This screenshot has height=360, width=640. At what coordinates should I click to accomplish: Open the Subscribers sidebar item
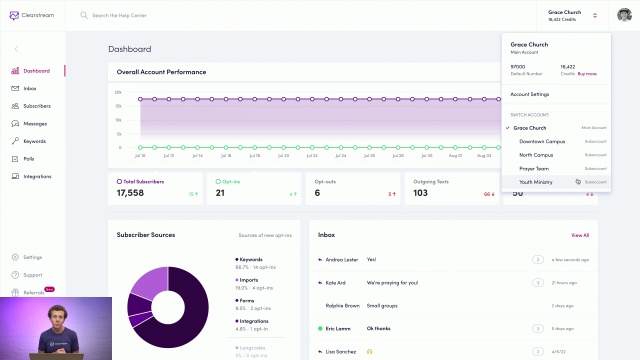click(x=37, y=106)
